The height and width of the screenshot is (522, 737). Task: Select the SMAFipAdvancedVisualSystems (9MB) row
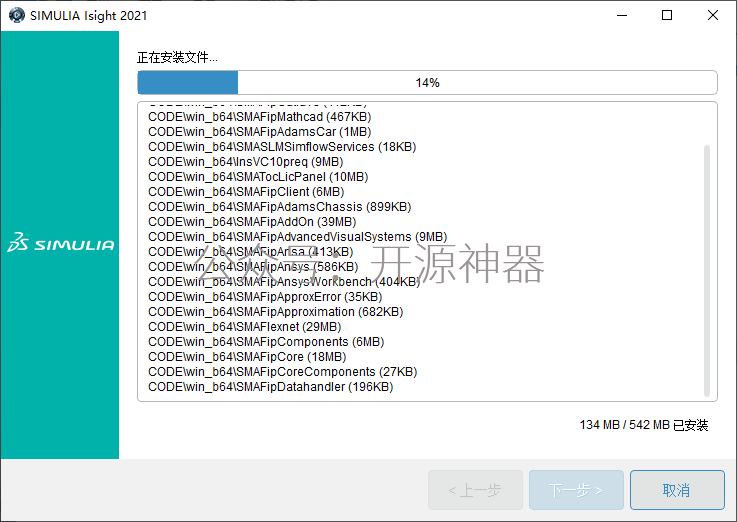click(x=298, y=237)
